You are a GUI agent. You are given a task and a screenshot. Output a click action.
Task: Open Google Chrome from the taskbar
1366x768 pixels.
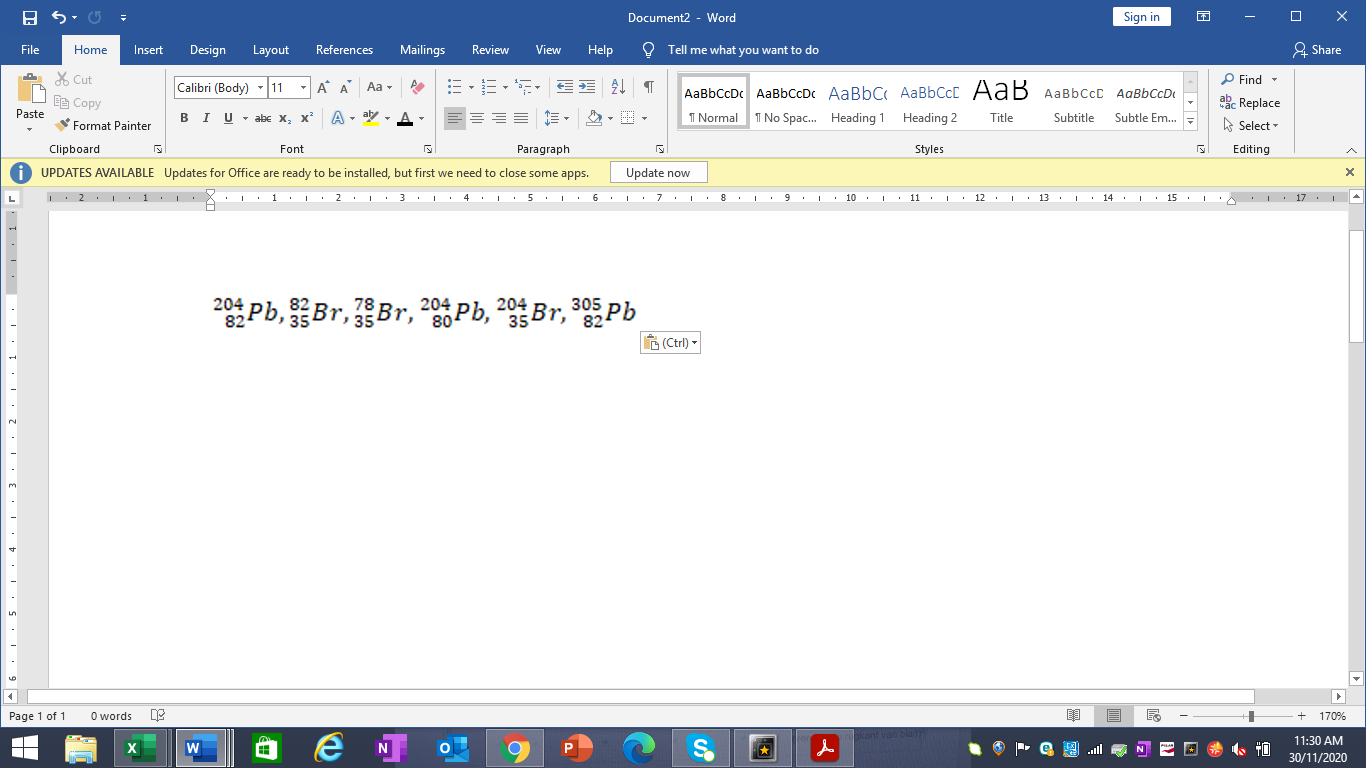(515, 748)
